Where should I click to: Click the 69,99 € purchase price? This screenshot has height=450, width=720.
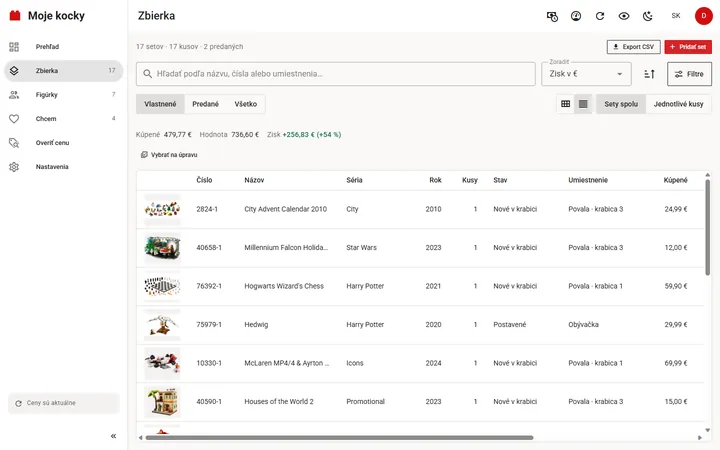click(x=675, y=363)
